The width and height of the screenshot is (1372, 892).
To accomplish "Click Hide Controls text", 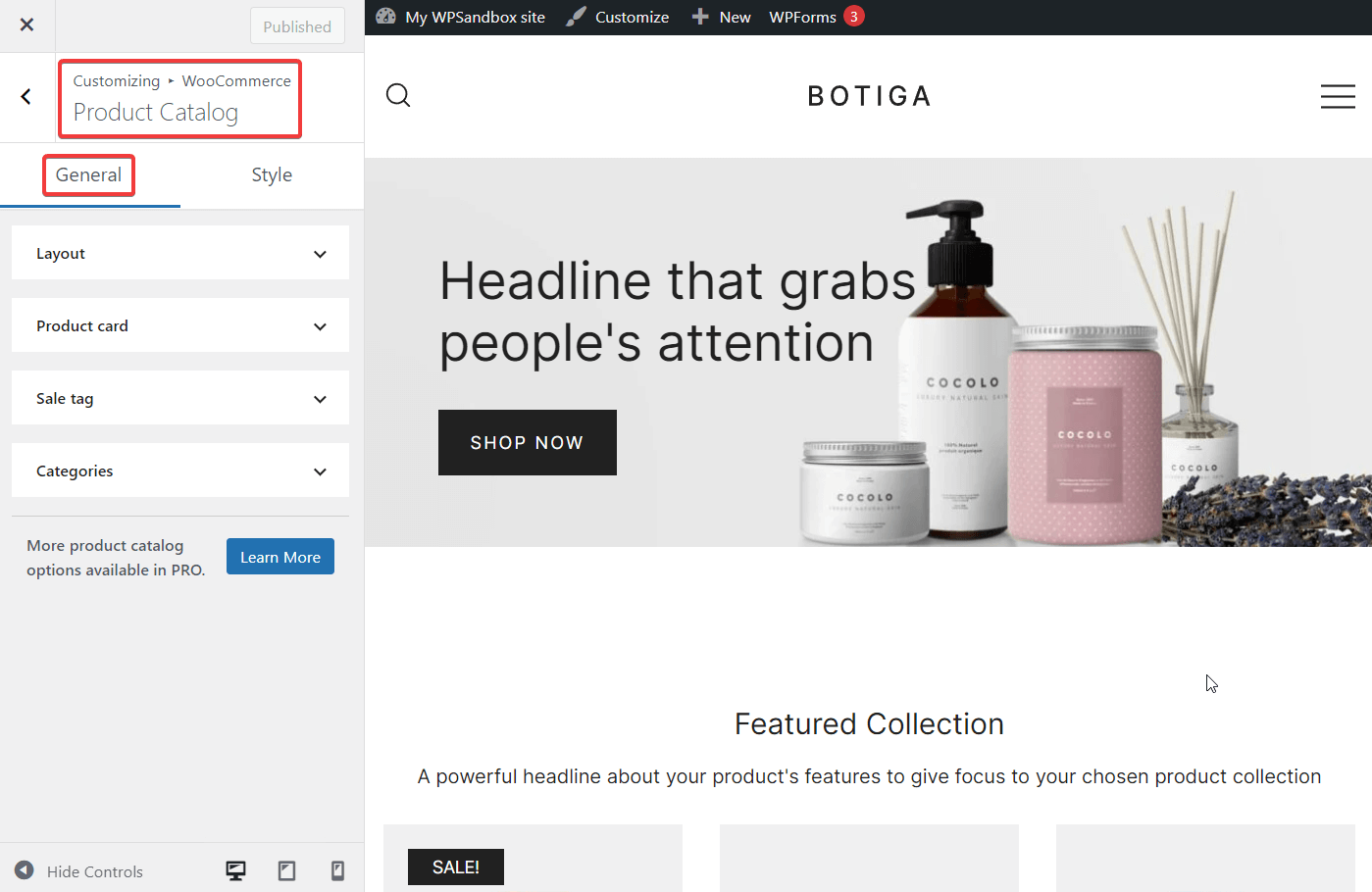I will (95, 871).
